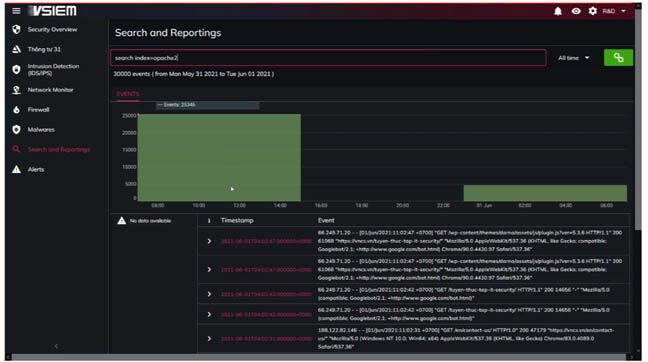
Task: Open the hamburger menu icon
Action: point(16,11)
